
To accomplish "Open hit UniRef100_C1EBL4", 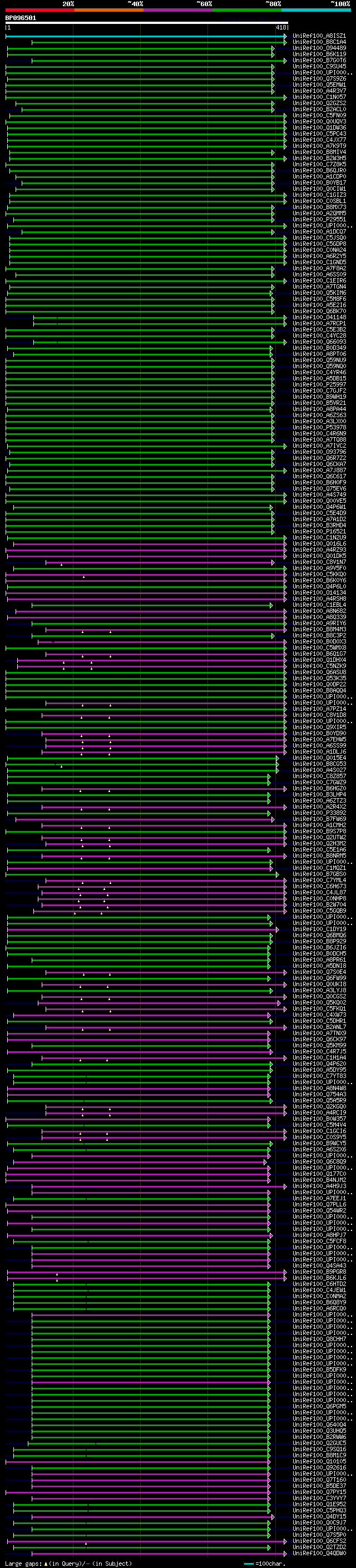I will (x=319, y=605).
